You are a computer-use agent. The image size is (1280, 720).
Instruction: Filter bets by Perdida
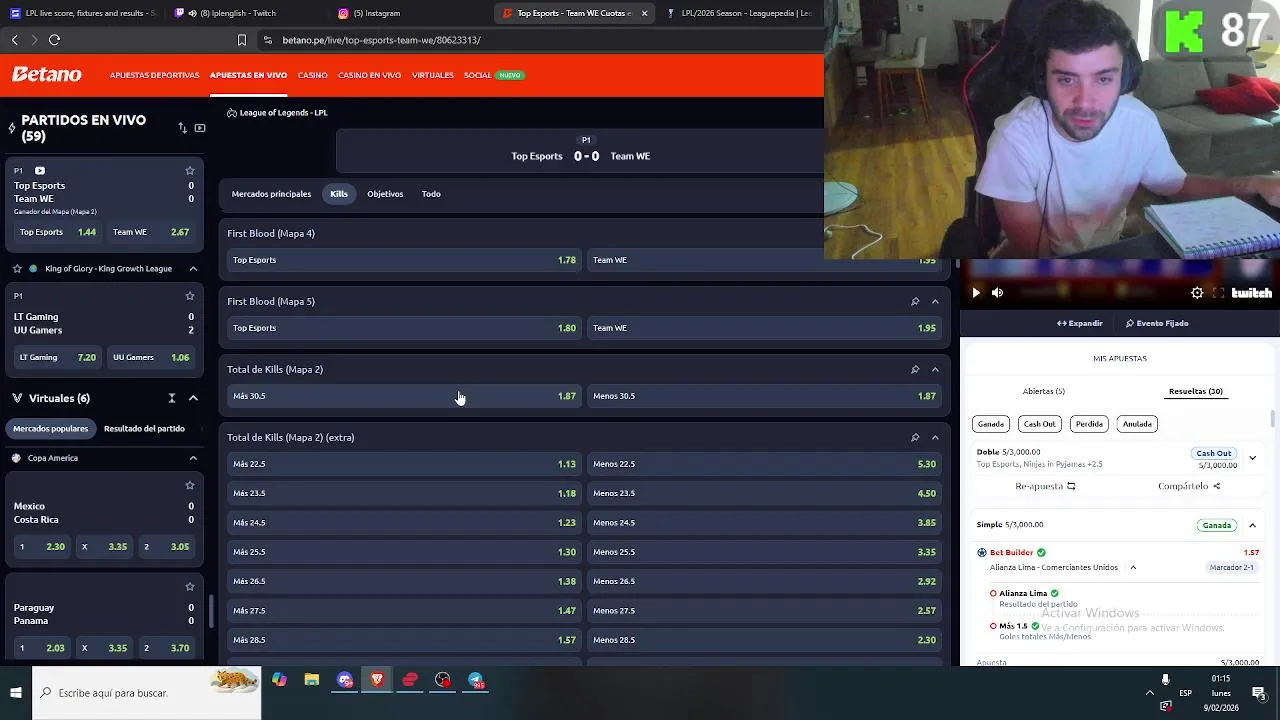(x=1089, y=424)
